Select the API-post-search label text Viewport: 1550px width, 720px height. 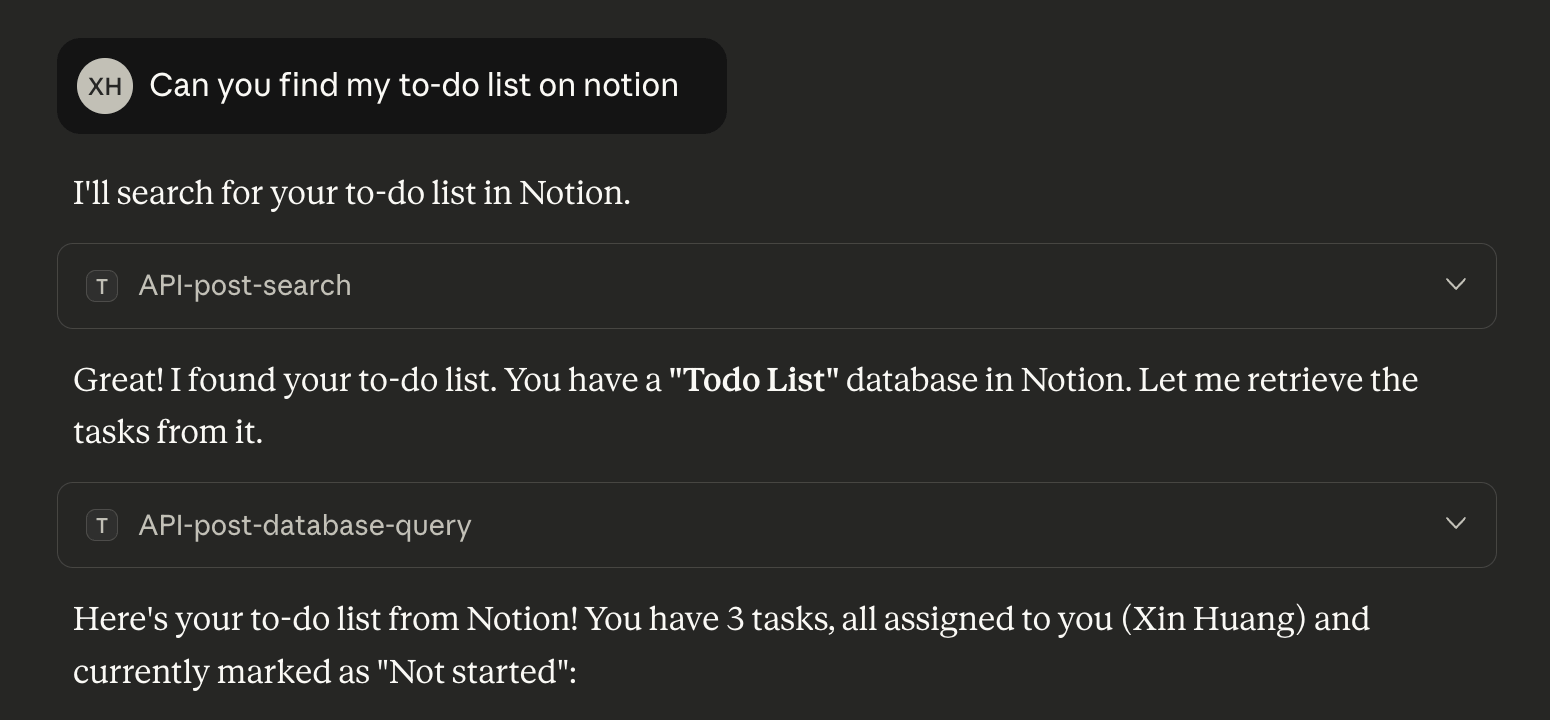tap(244, 286)
